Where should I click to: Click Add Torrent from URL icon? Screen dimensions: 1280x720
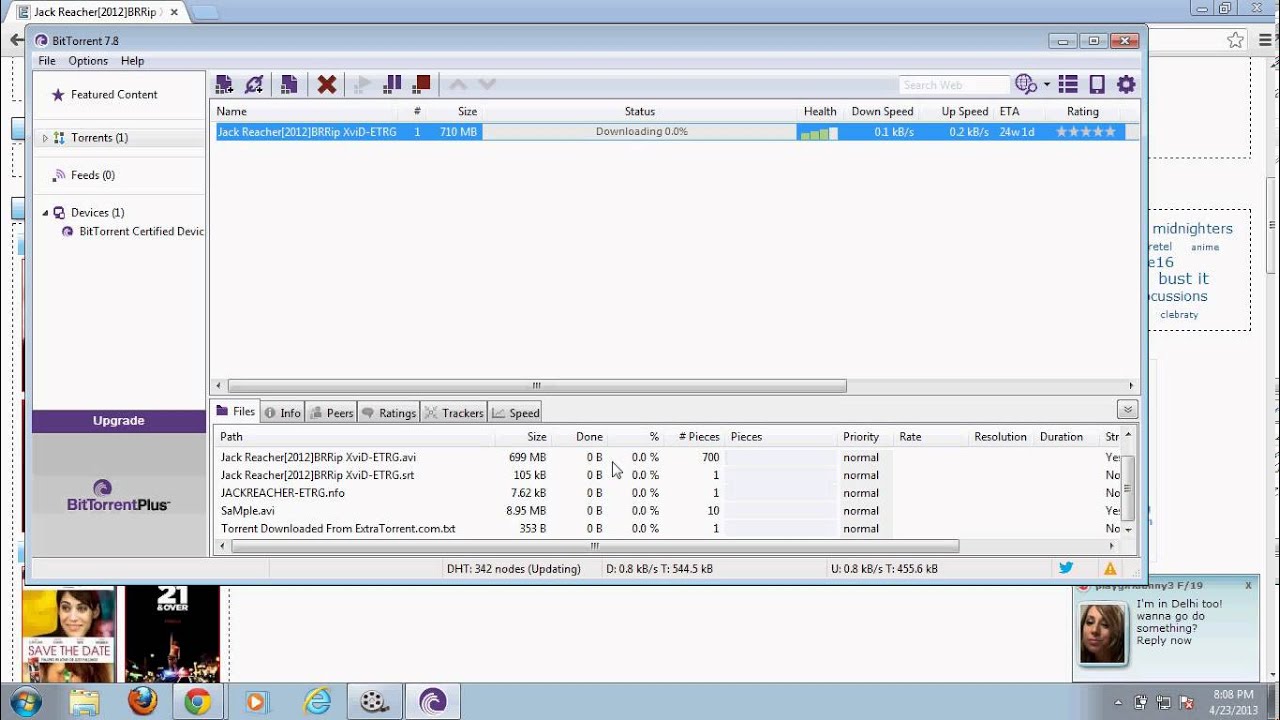[254, 85]
